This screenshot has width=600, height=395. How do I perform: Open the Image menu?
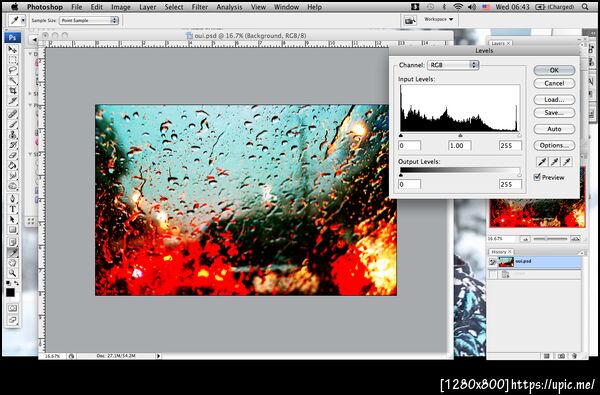[x=121, y=7]
